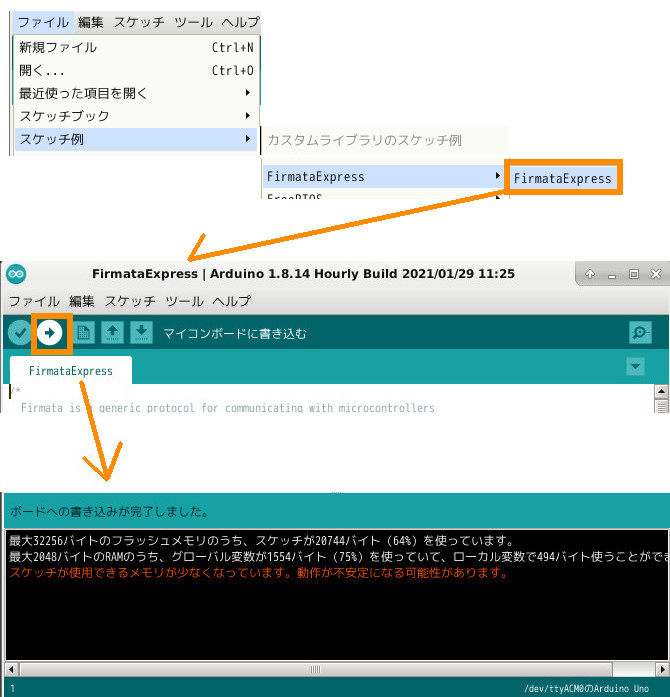Open ファイル menu in Arduino window
This screenshot has width=670, height=697.
tap(34, 301)
